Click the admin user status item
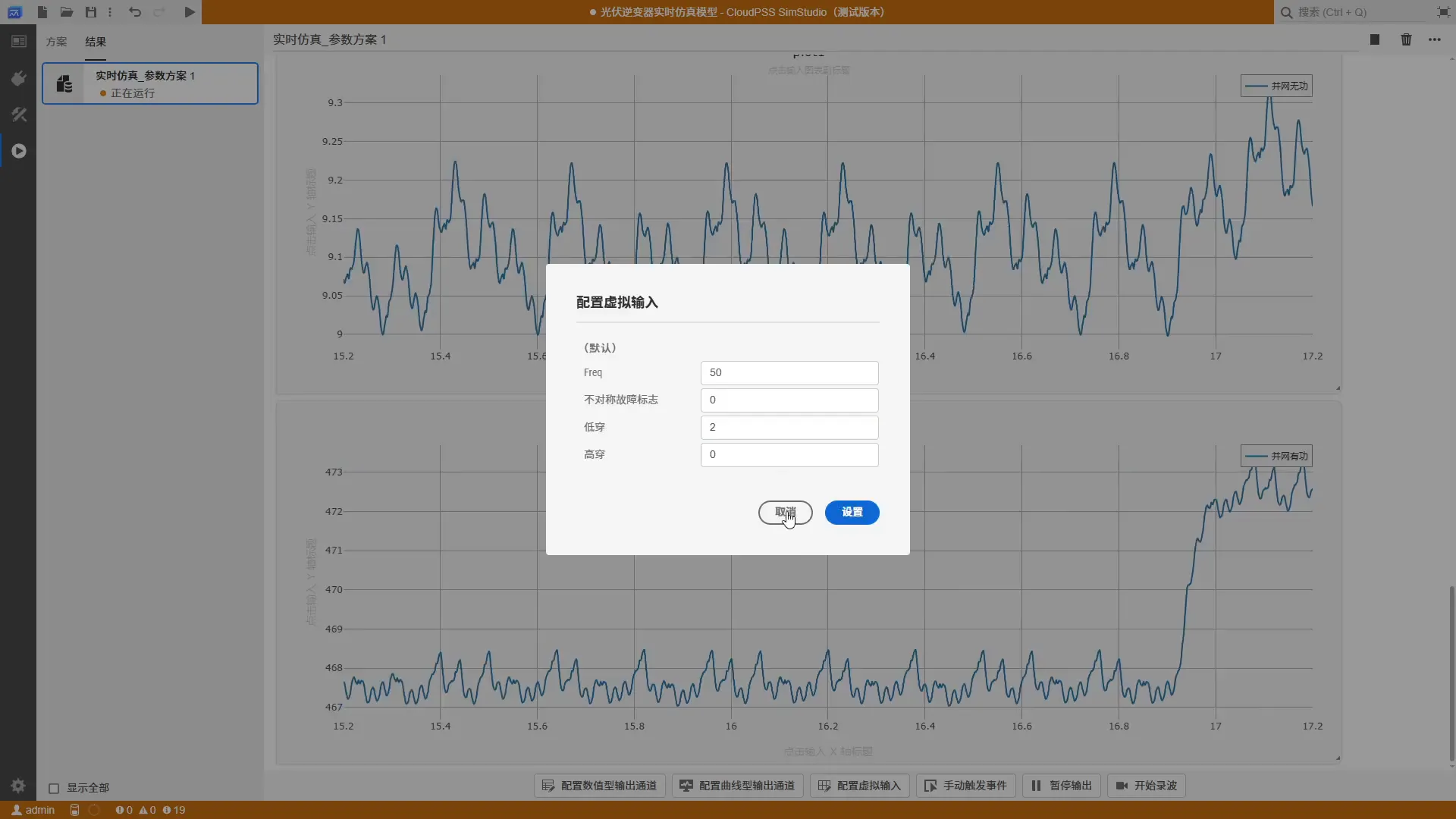 tap(33, 810)
